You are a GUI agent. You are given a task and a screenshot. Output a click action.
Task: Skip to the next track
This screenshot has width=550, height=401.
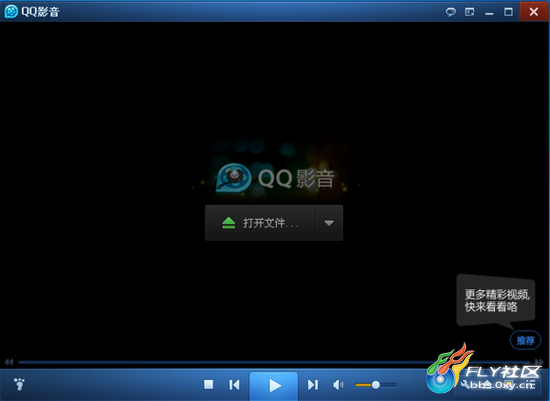[x=313, y=385]
